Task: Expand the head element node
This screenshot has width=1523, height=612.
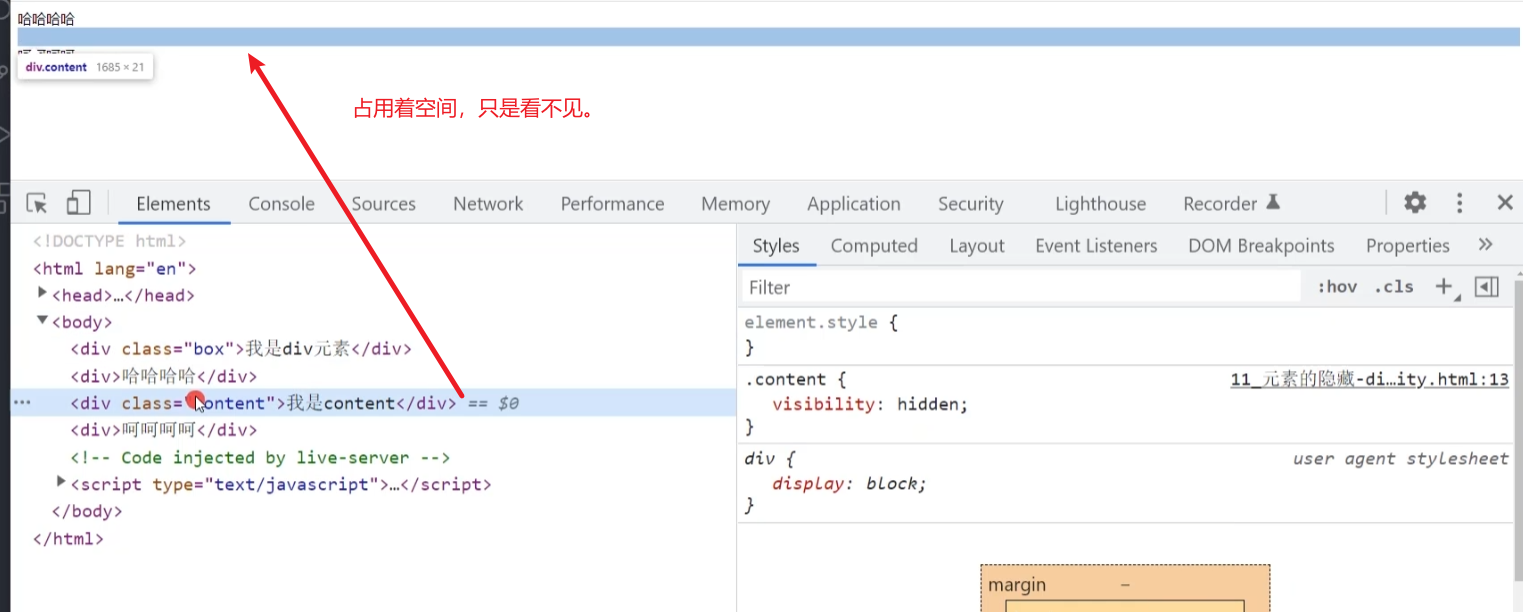Action: pyautogui.click(x=42, y=294)
